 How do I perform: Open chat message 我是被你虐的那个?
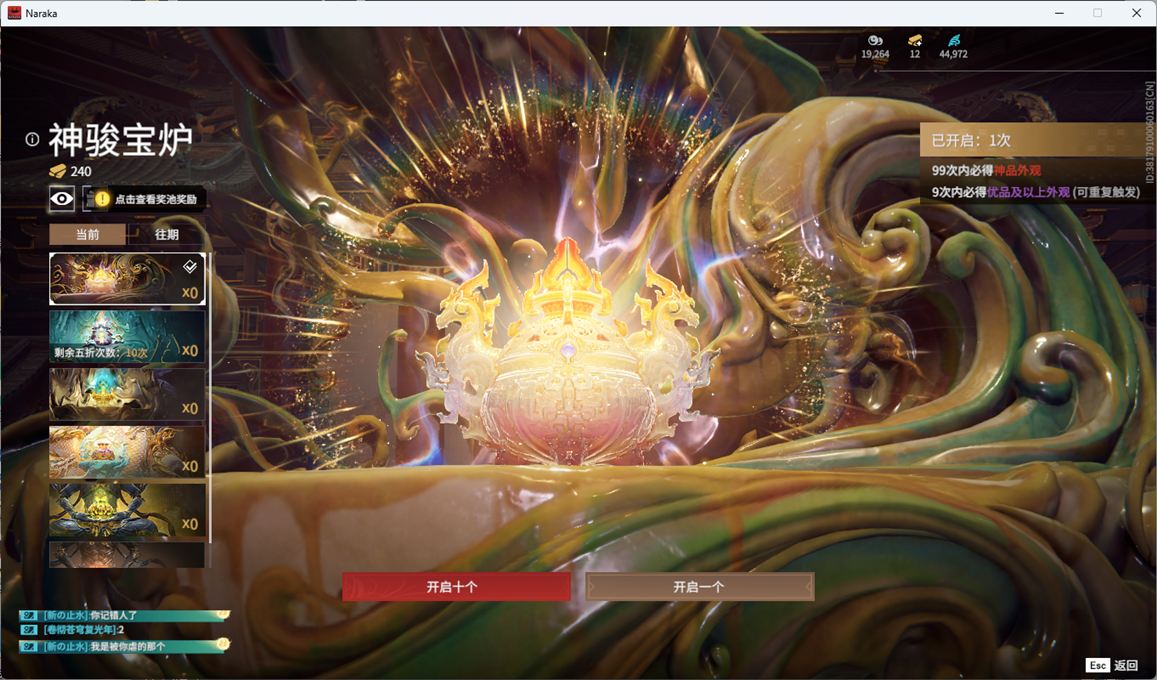click(x=128, y=646)
